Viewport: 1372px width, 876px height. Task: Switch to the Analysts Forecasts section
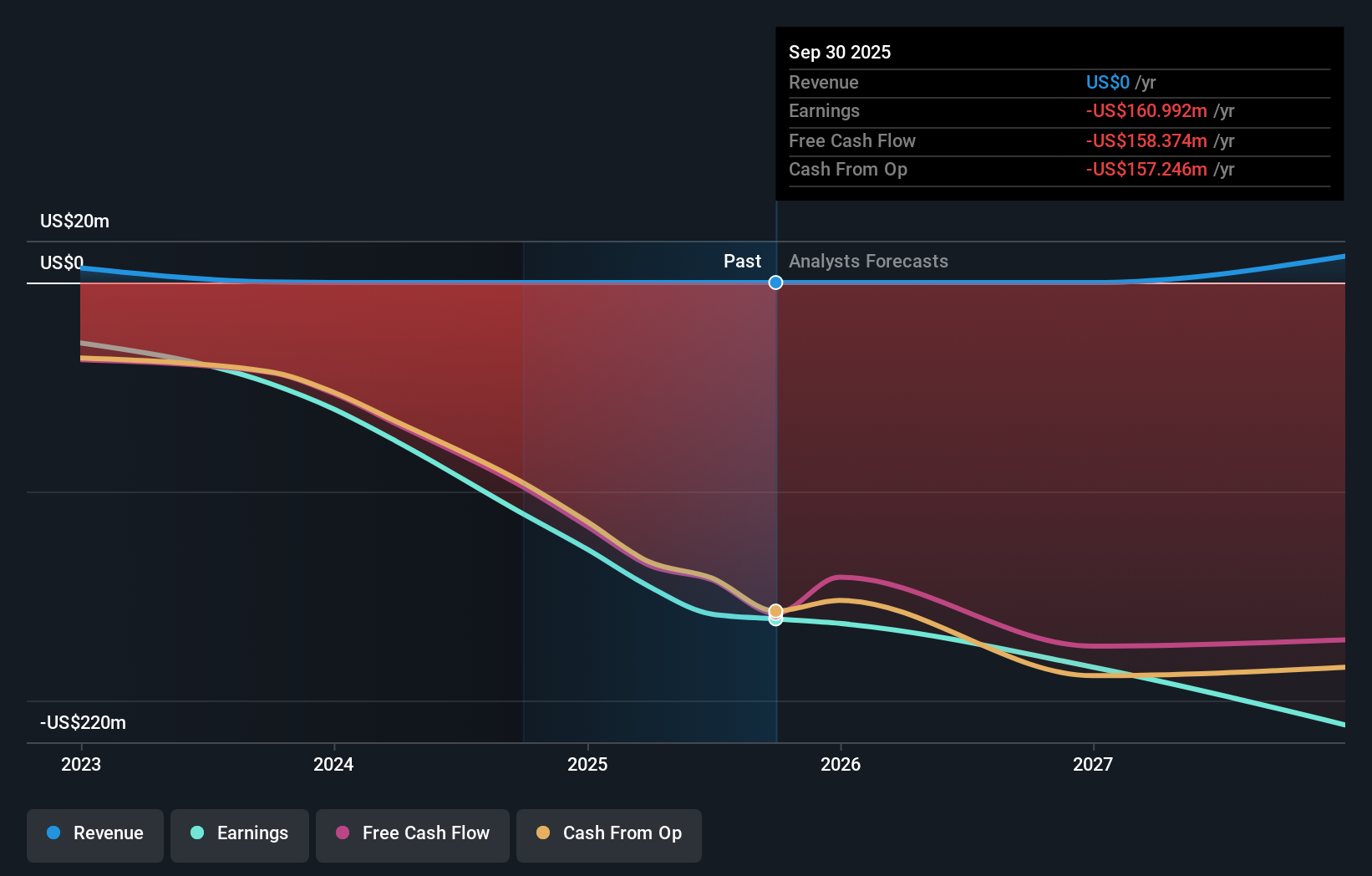pos(868,261)
